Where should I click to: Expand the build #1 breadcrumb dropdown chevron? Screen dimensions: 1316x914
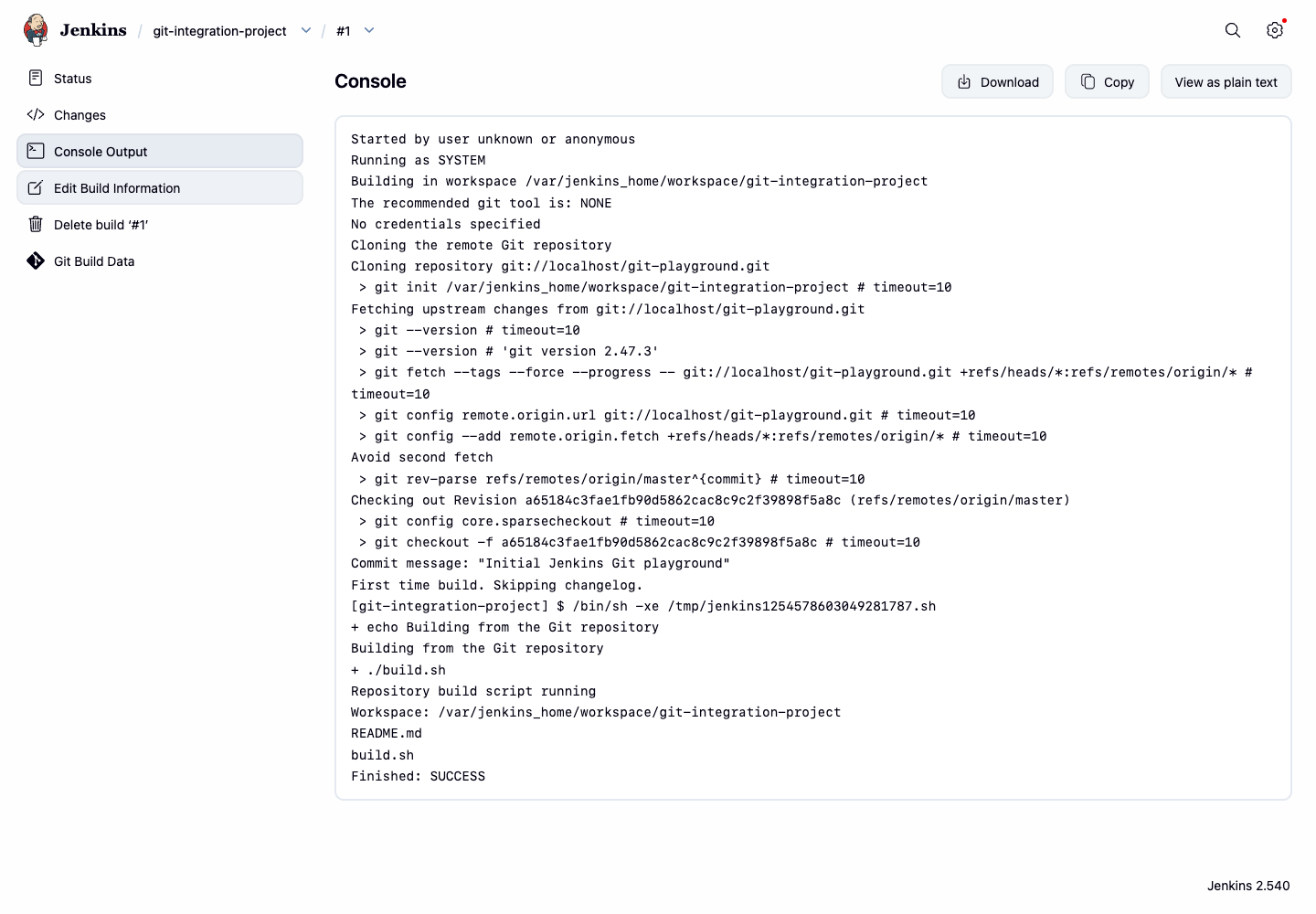[369, 30]
